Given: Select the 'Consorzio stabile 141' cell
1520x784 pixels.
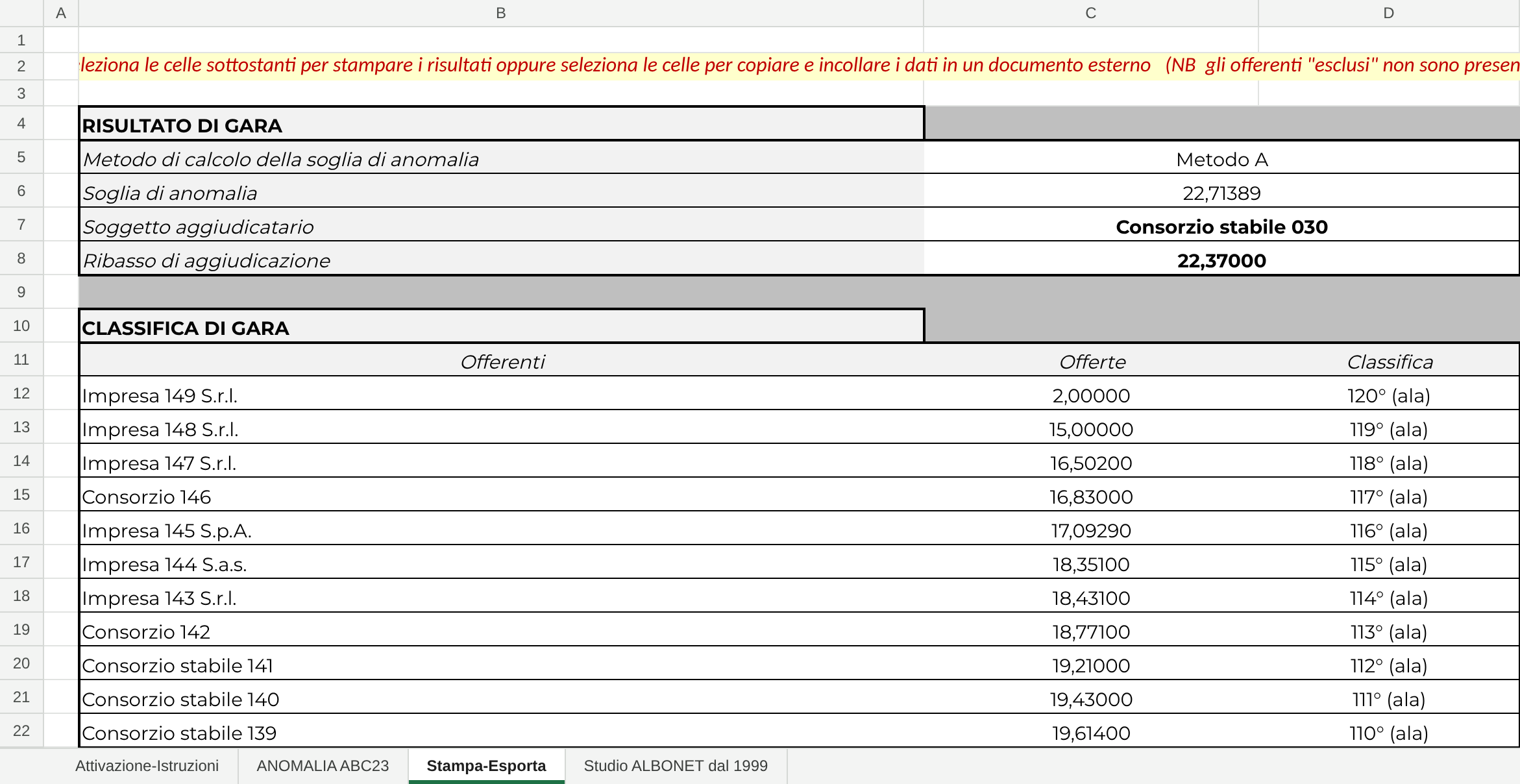Looking at the screenshot, I should pyautogui.click(x=501, y=665).
